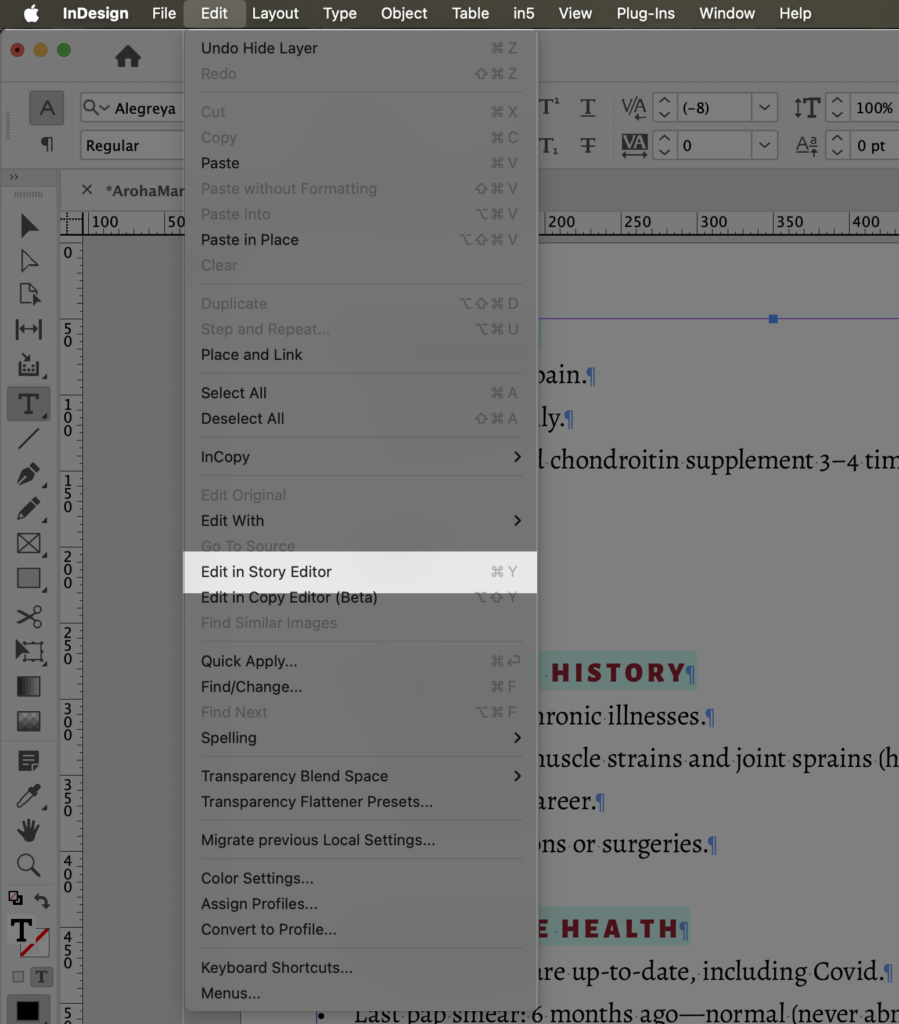The image size is (899, 1024).
Task: Select the Eyedropper tool
Action: tap(29, 796)
